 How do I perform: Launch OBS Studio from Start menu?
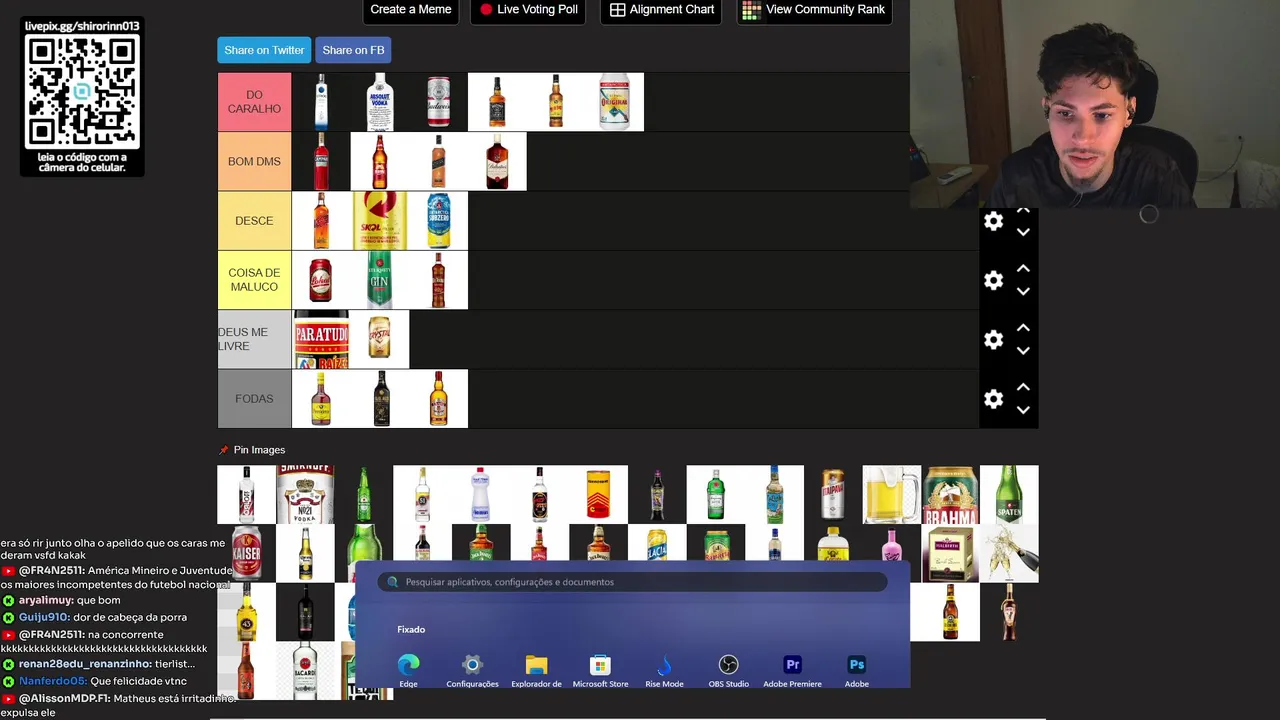coord(728,670)
